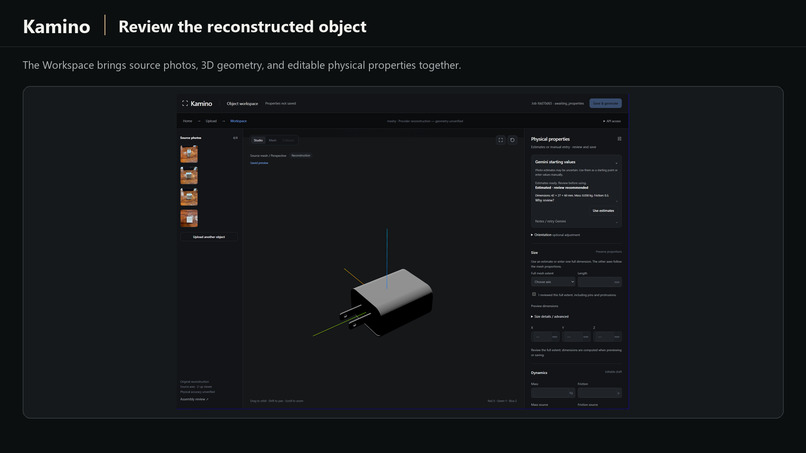
Task: Open the third source photo thumbnail
Action: point(189,197)
